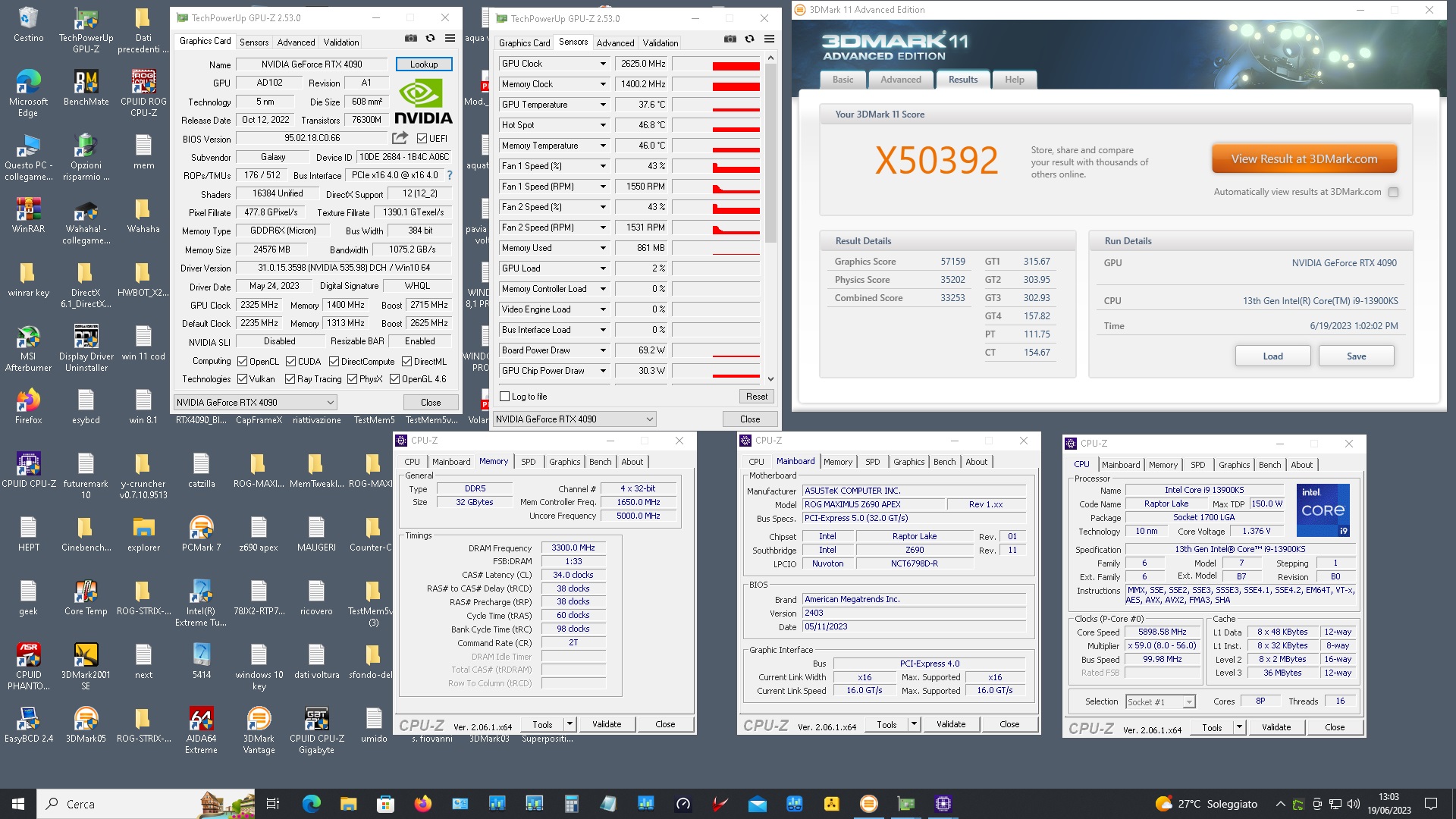
Task: Click the Lookup button in GPU-Z
Action: [x=424, y=64]
